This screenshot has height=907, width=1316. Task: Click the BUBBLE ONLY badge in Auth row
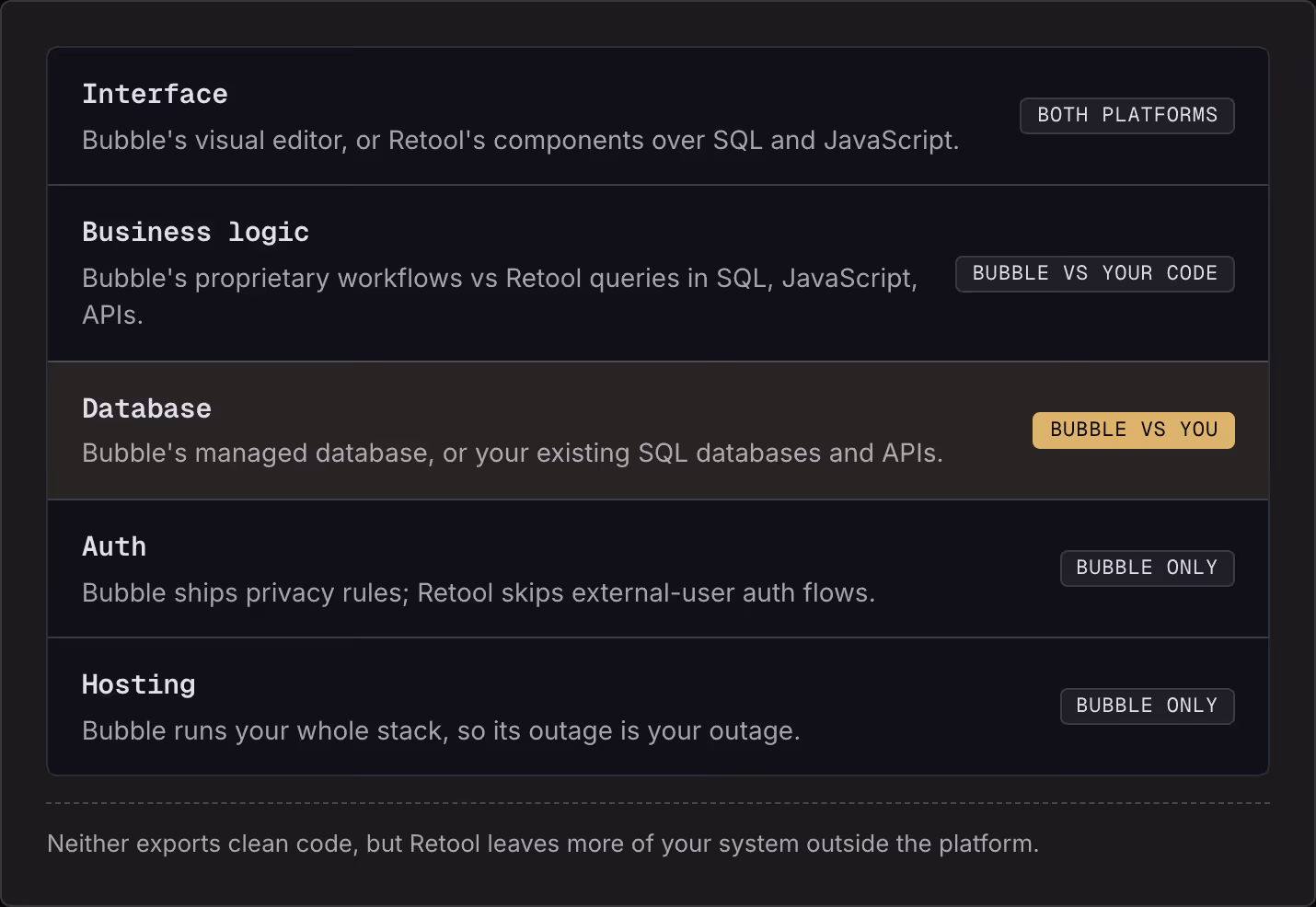[1147, 568]
